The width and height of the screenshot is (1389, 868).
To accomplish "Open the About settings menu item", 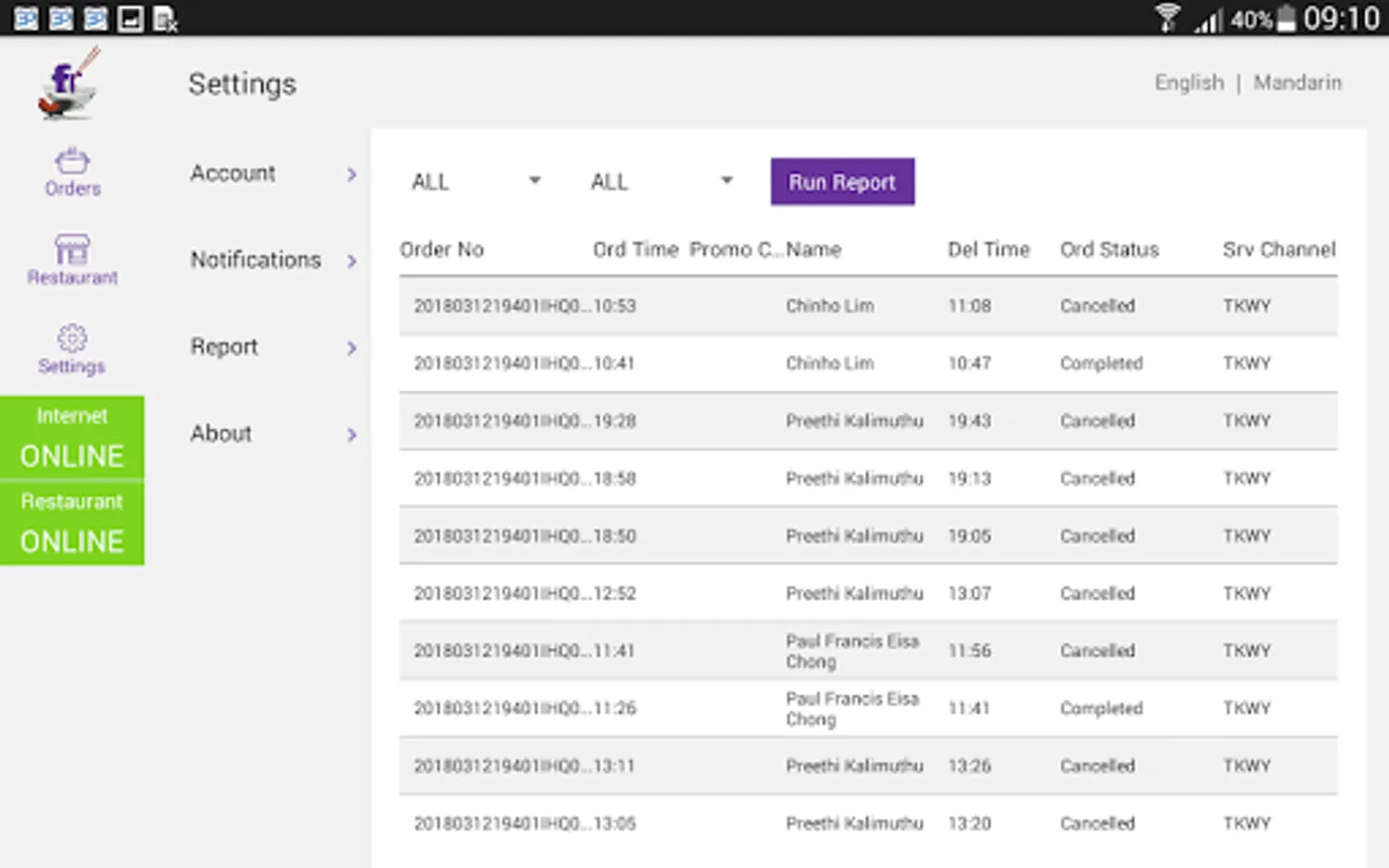I will pyautogui.click(x=221, y=434).
